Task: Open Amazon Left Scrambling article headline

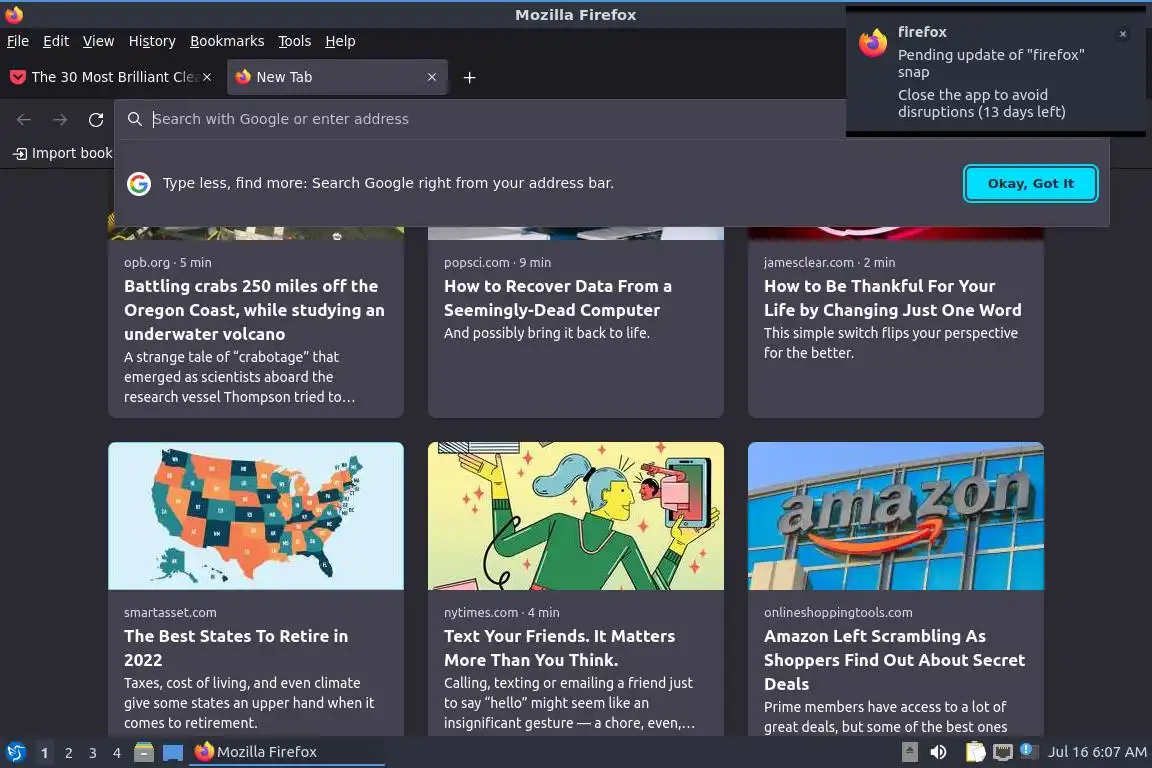Action: tap(894, 660)
